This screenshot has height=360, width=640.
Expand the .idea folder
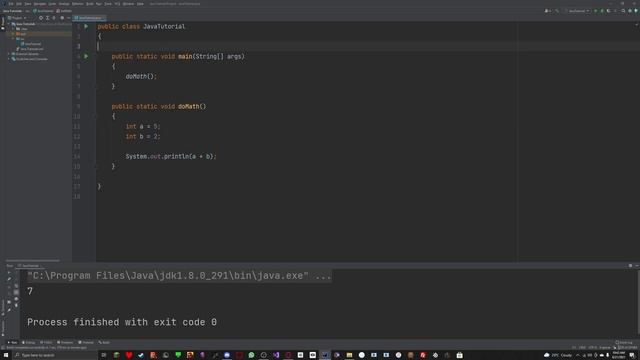[14, 29]
